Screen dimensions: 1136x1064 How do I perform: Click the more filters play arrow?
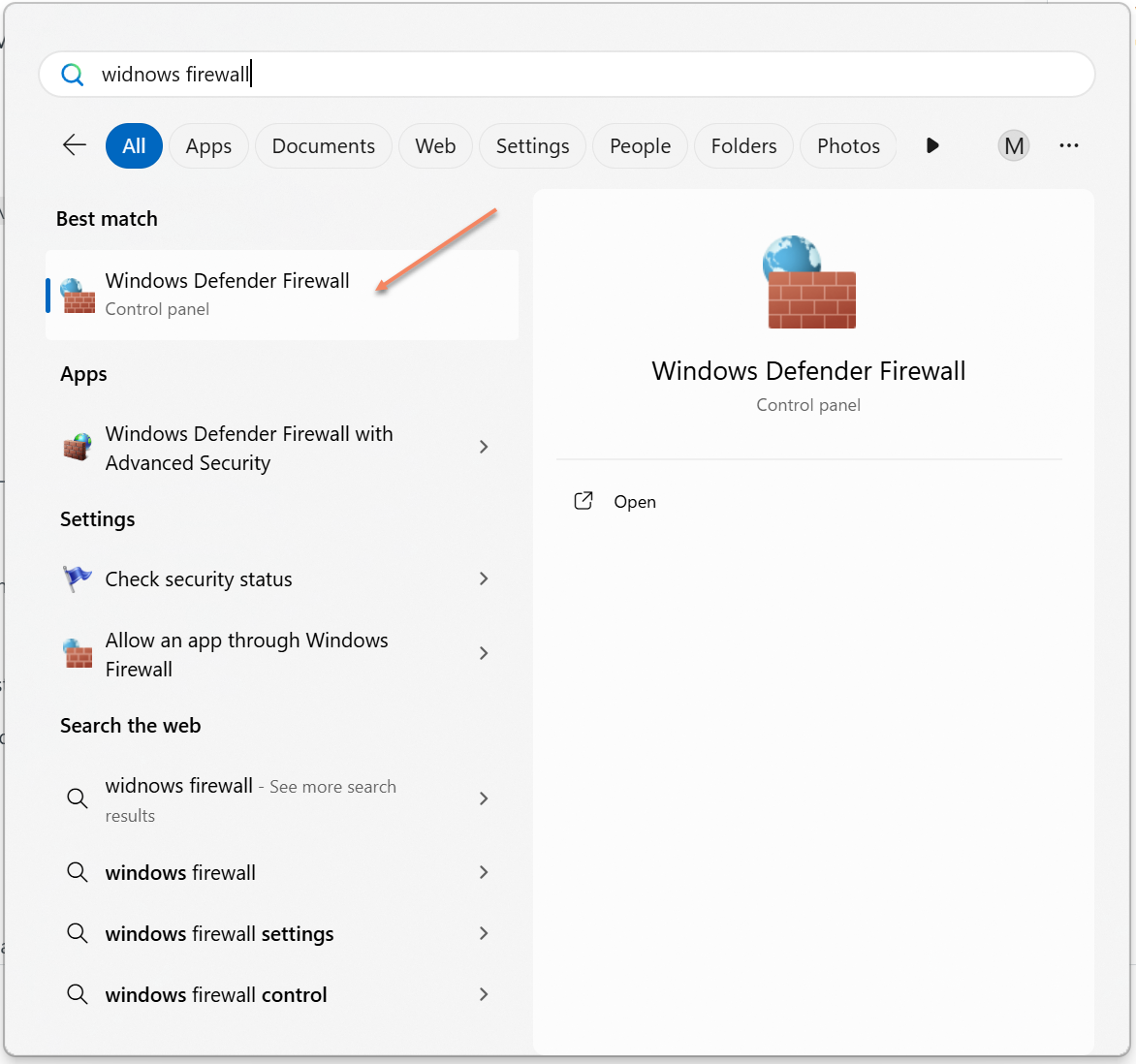coord(932,145)
